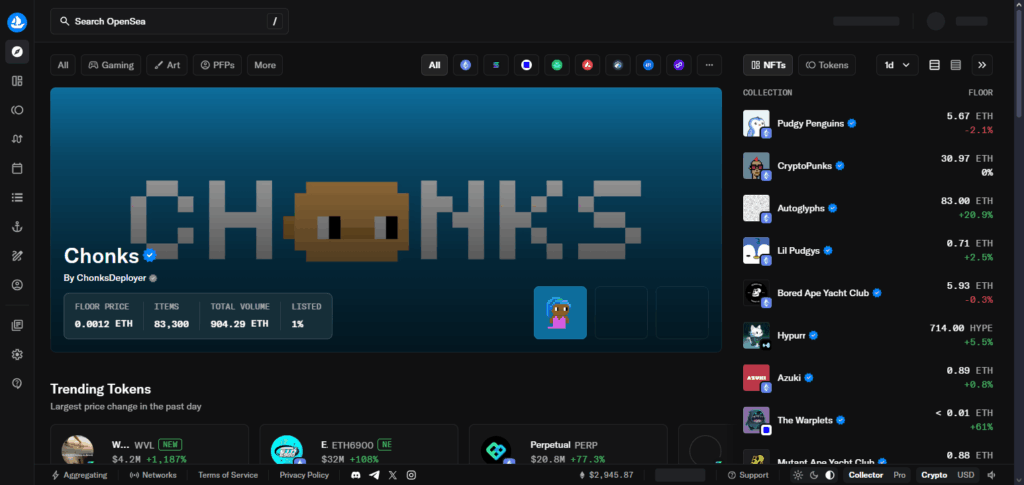Switch currency display to USD
This screenshot has width=1024, height=485.
click(x=965, y=475)
